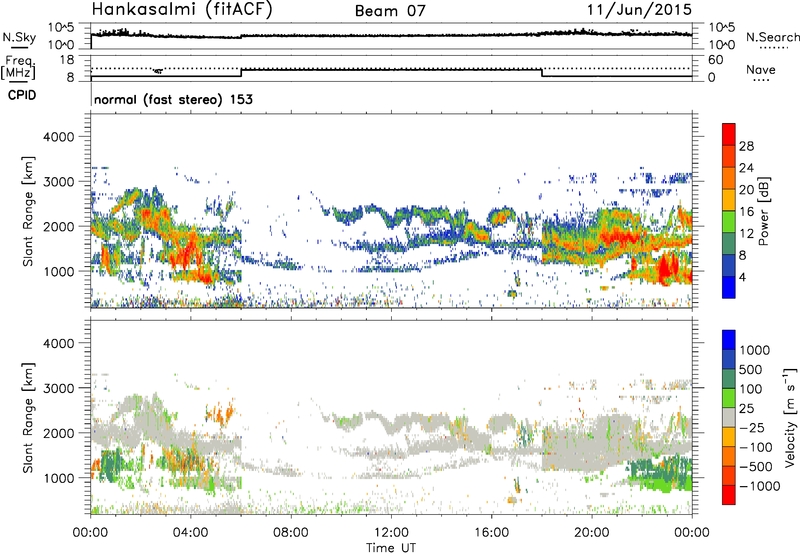Click the 'Velocity [m s-1]' colorbar label
This screenshot has width=800, height=554.
pos(790,418)
